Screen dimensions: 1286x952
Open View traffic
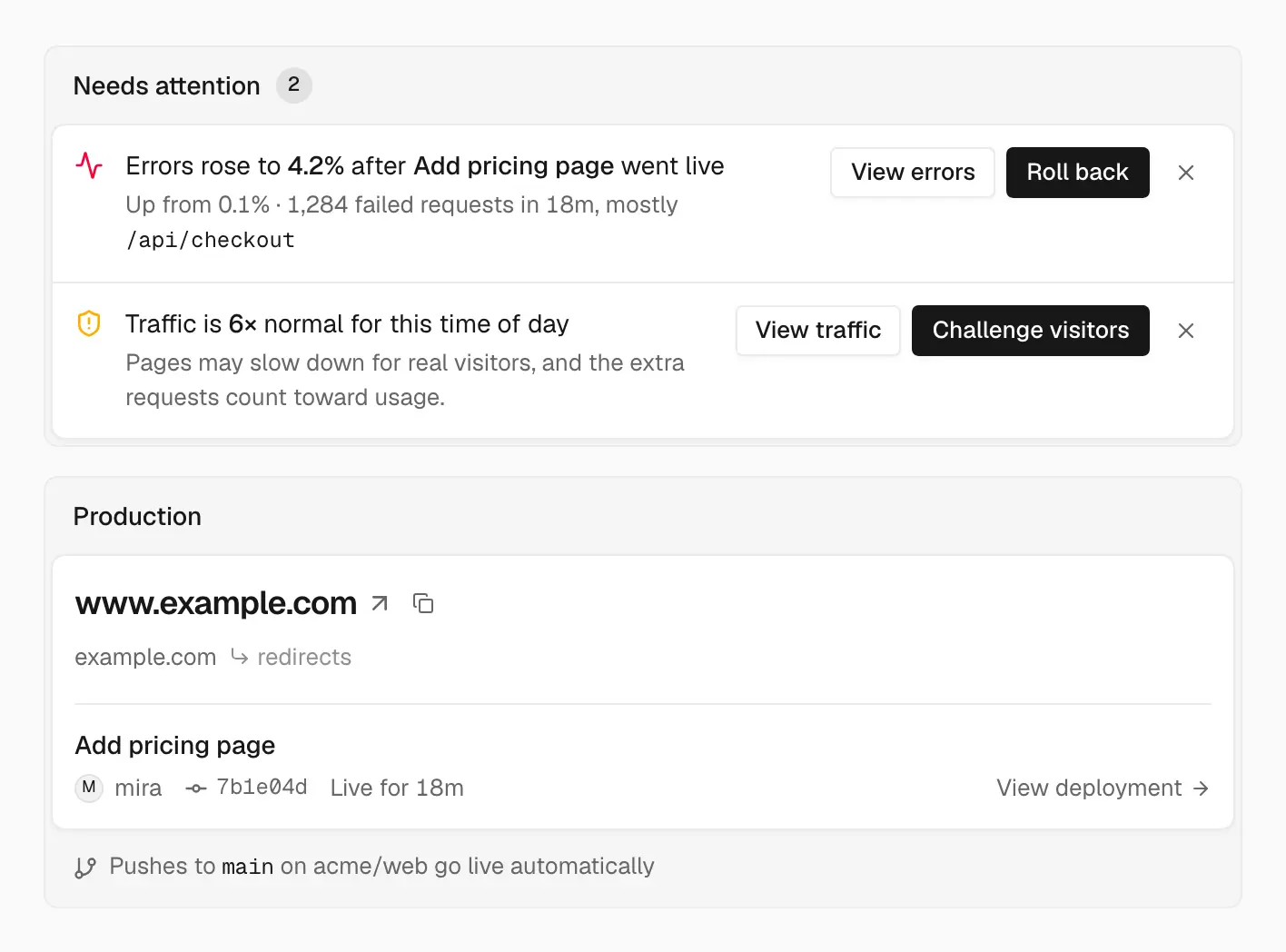pyautogui.click(x=818, y=331)
